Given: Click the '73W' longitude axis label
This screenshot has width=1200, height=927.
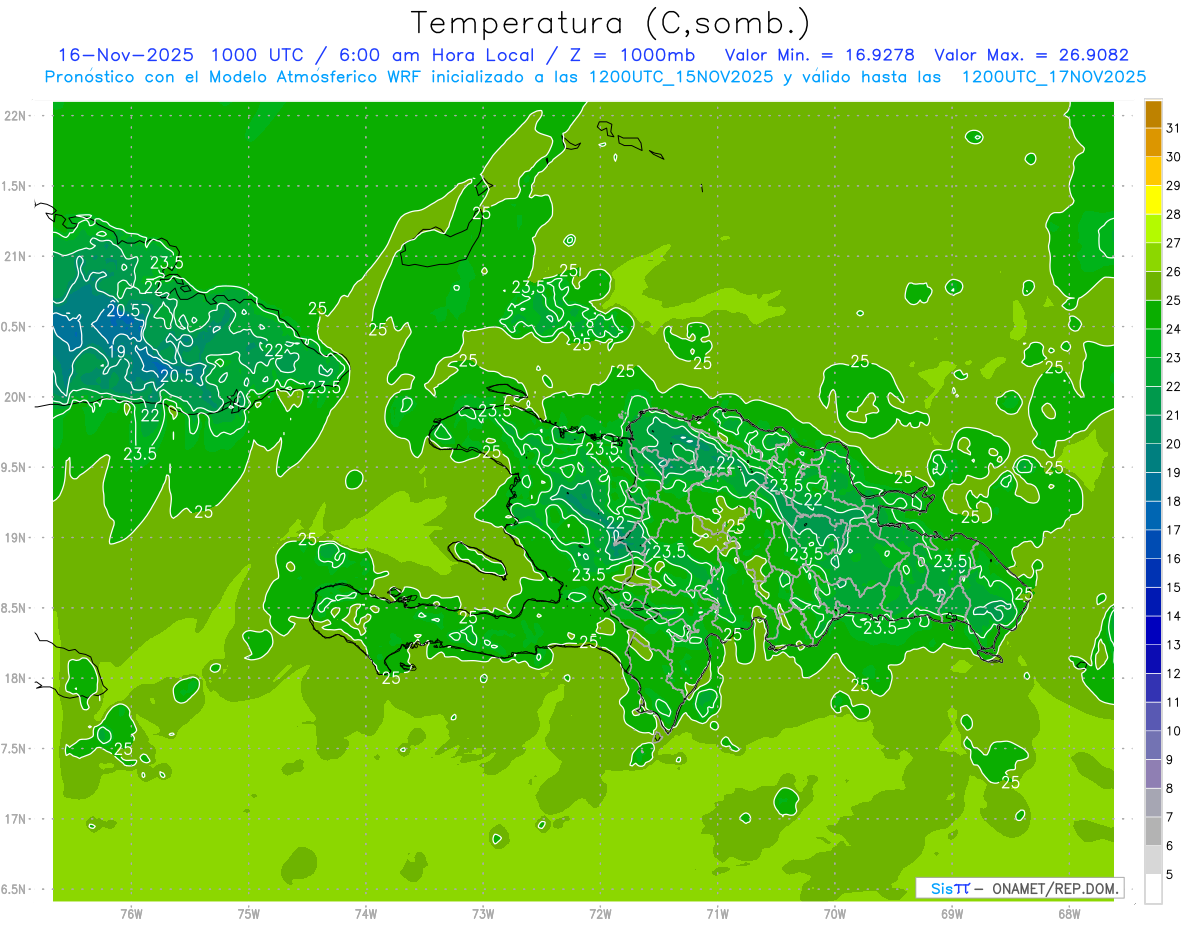Looking at the screenshot, I should (x=483, y=914).
